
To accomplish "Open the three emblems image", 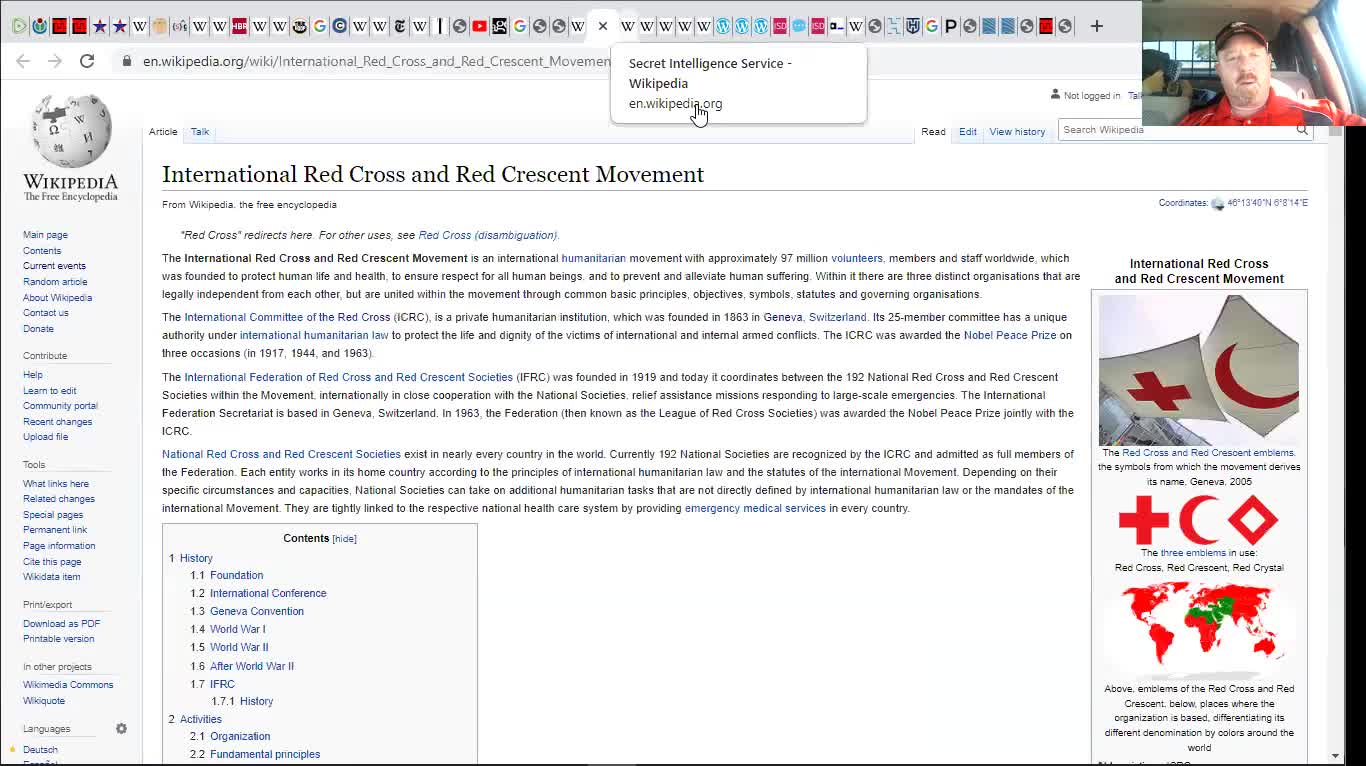I will 1199,520.
